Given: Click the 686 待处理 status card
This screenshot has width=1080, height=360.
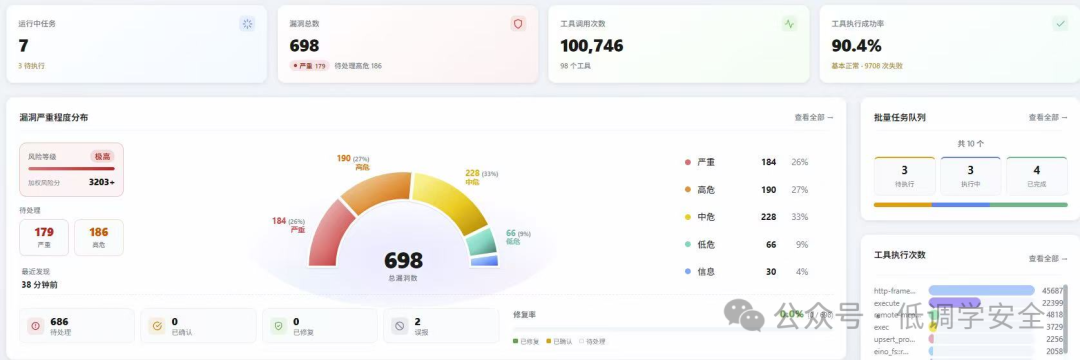Looking at the screenshot, I should (x=76, y=326).
